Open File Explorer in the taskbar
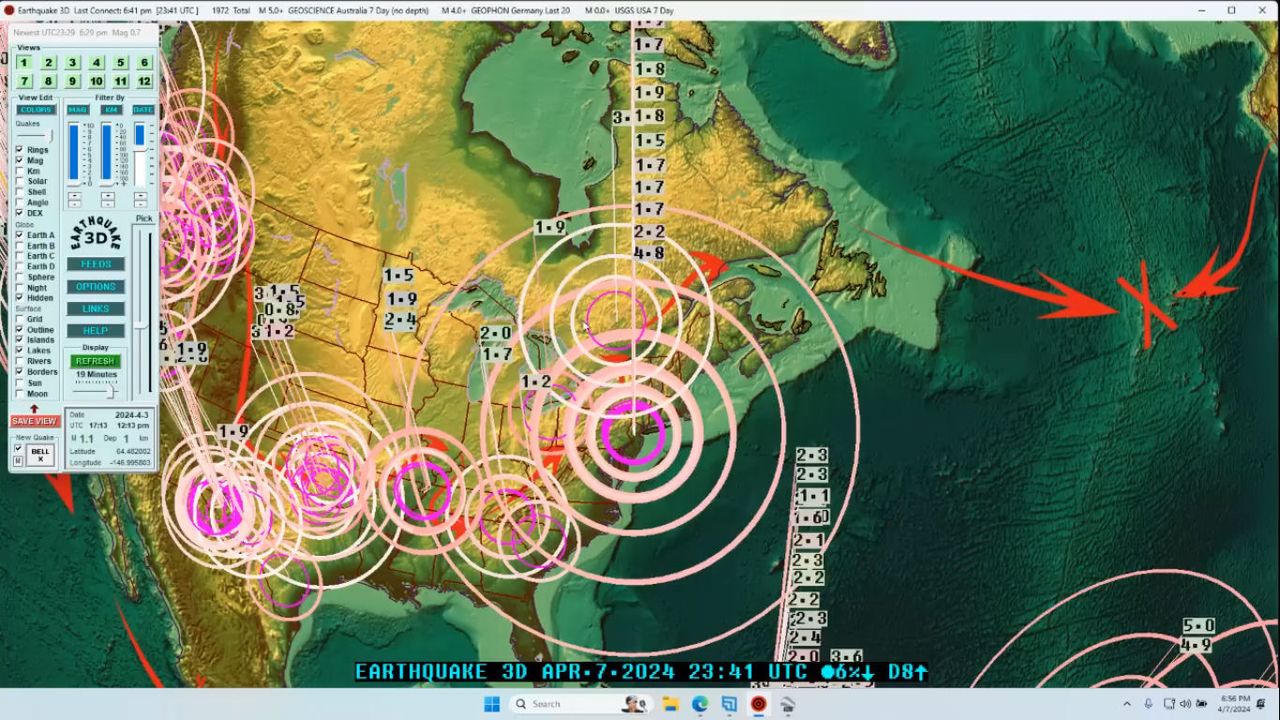Screen dimensions: 1280x720 (x=671, y=704)
